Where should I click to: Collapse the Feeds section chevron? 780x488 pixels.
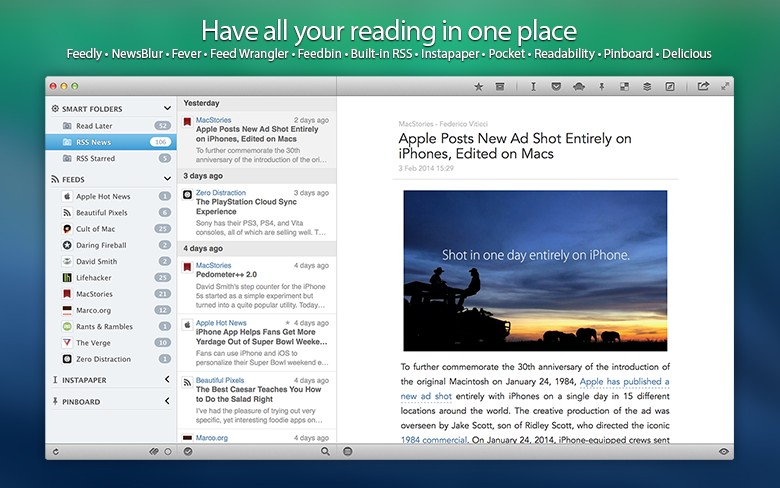click(166, 179)
